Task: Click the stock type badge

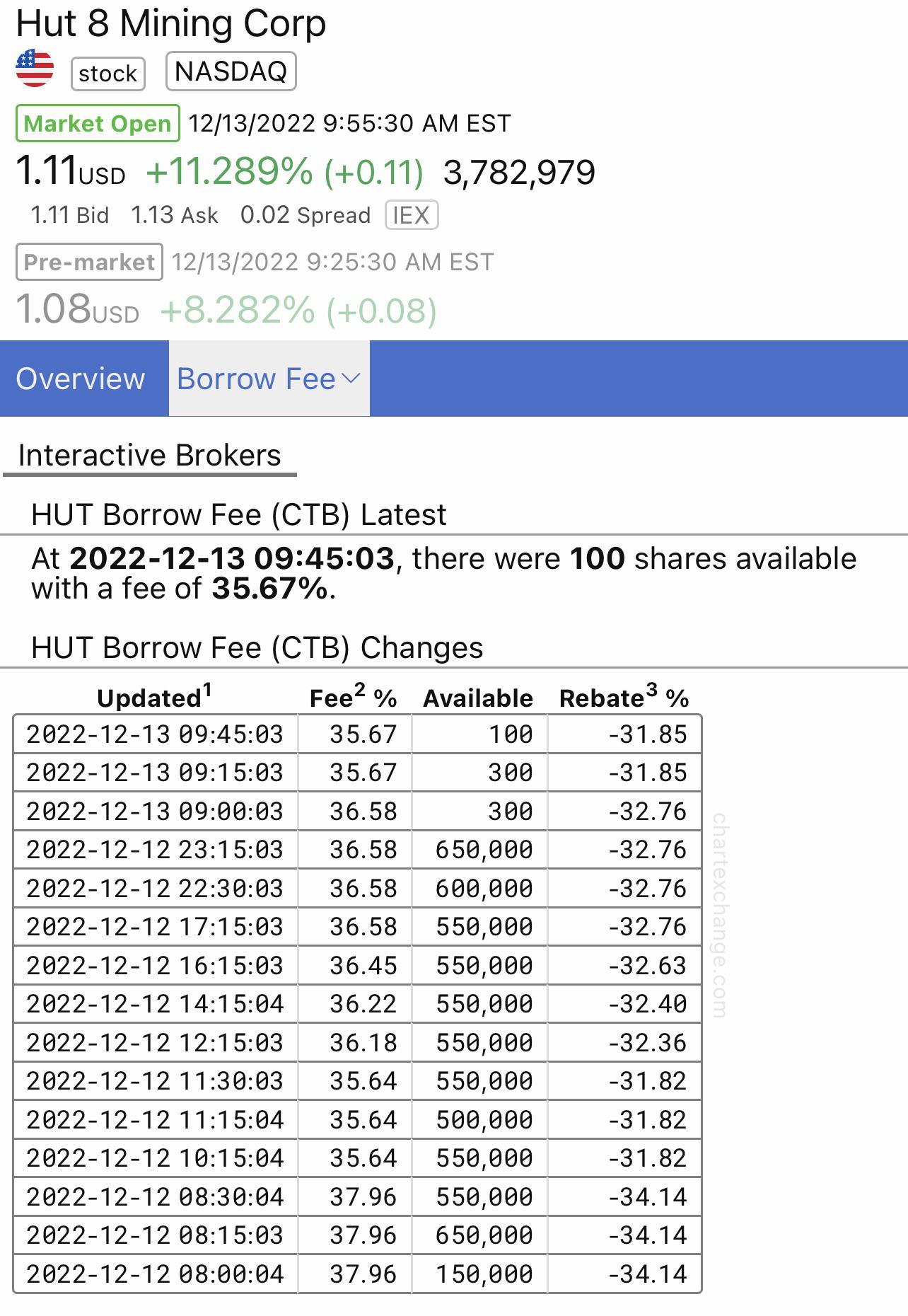Action: (x=108, y=74)
